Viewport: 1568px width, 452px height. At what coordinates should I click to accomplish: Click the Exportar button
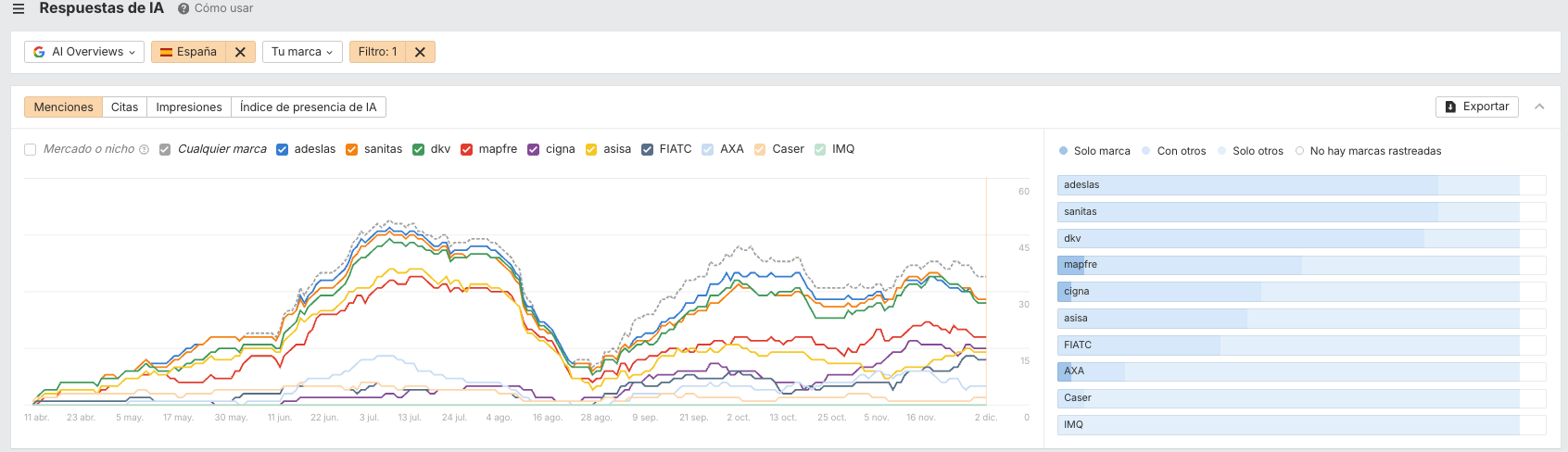pyautogui.click(x=1477, y=107)
